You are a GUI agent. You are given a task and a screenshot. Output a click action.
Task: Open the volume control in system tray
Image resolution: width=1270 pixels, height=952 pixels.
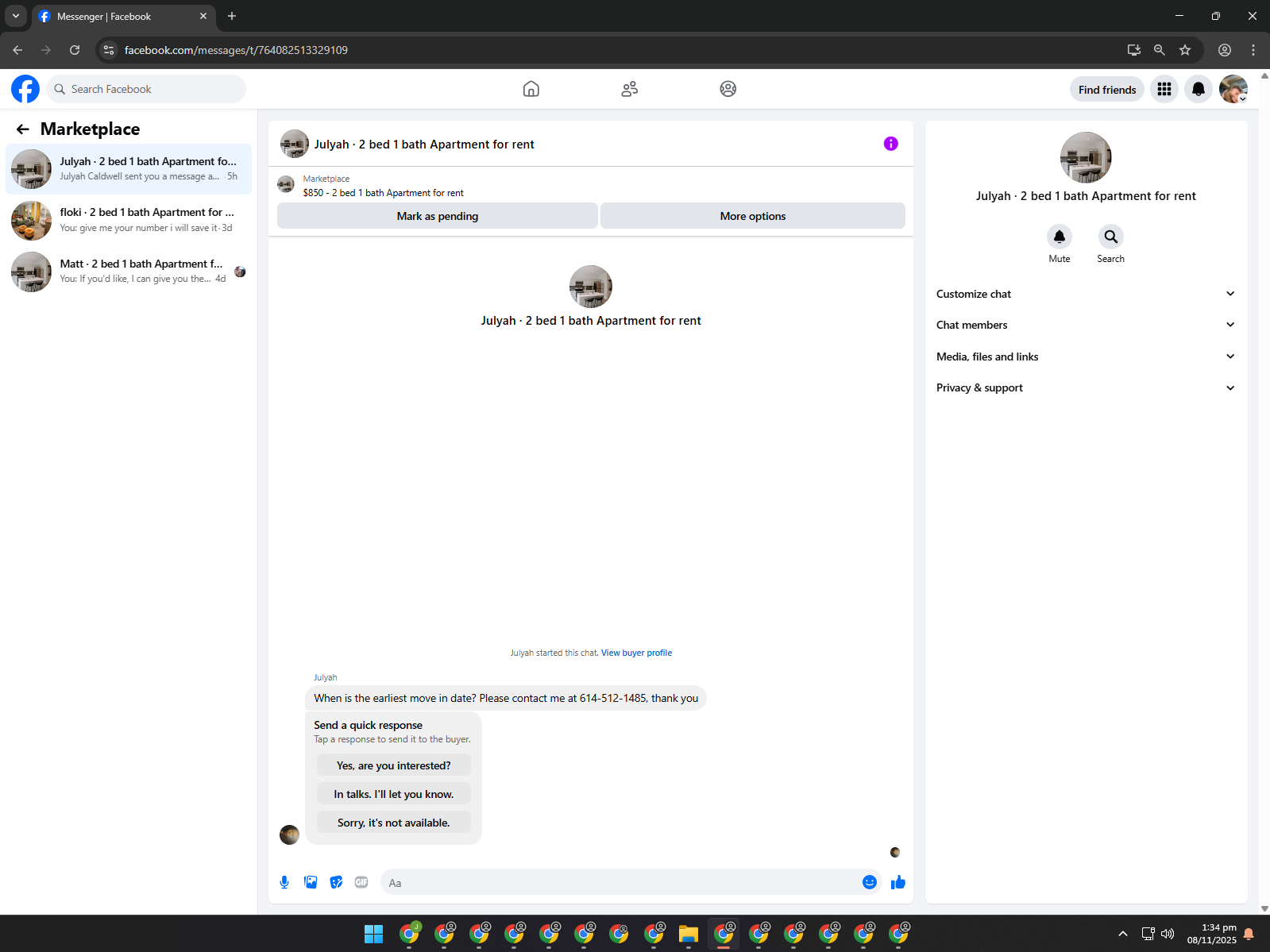pos(1168,934)
